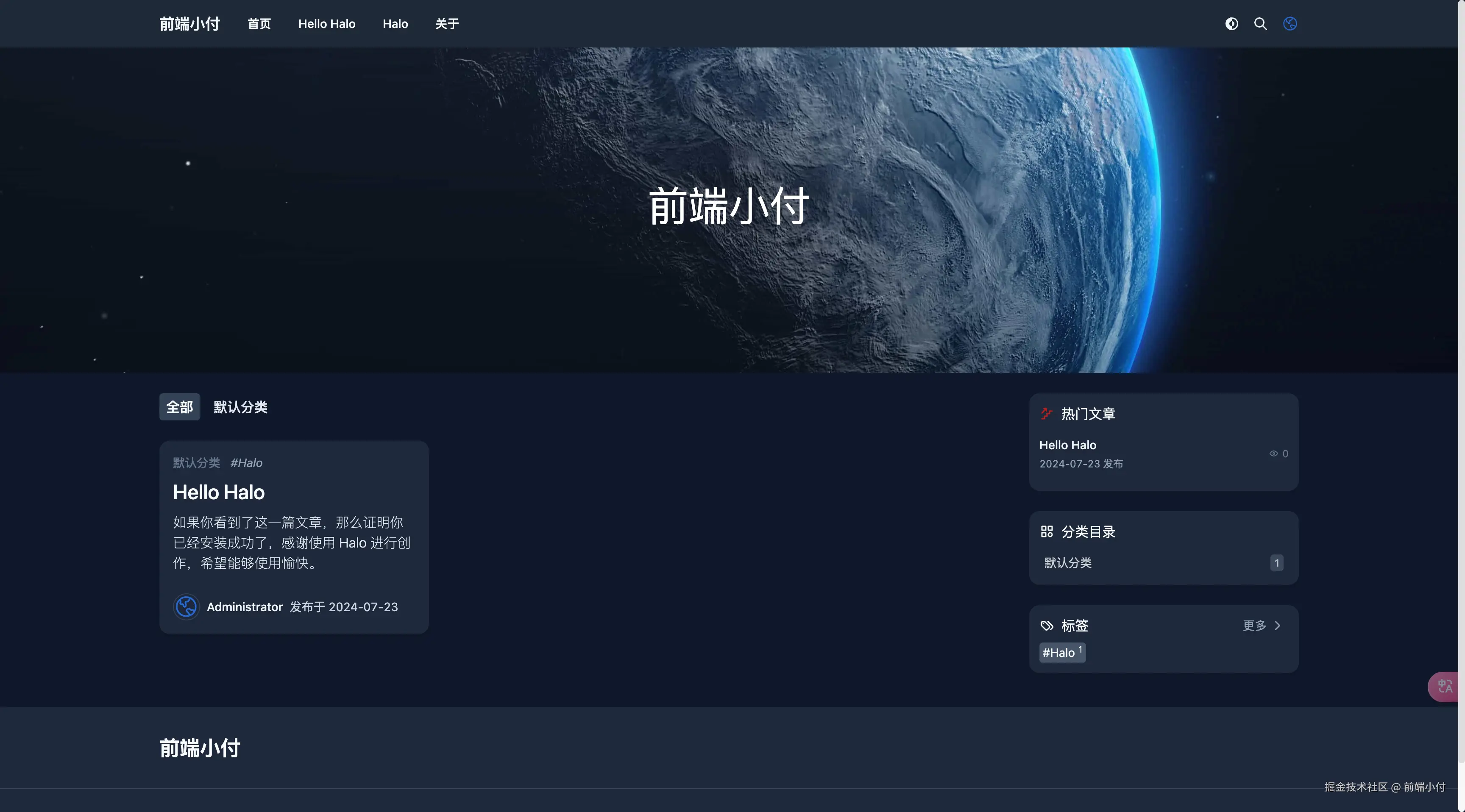Click the 前端小付 site logo in header
Screen dimensions: 1465x812
[189, 24]
